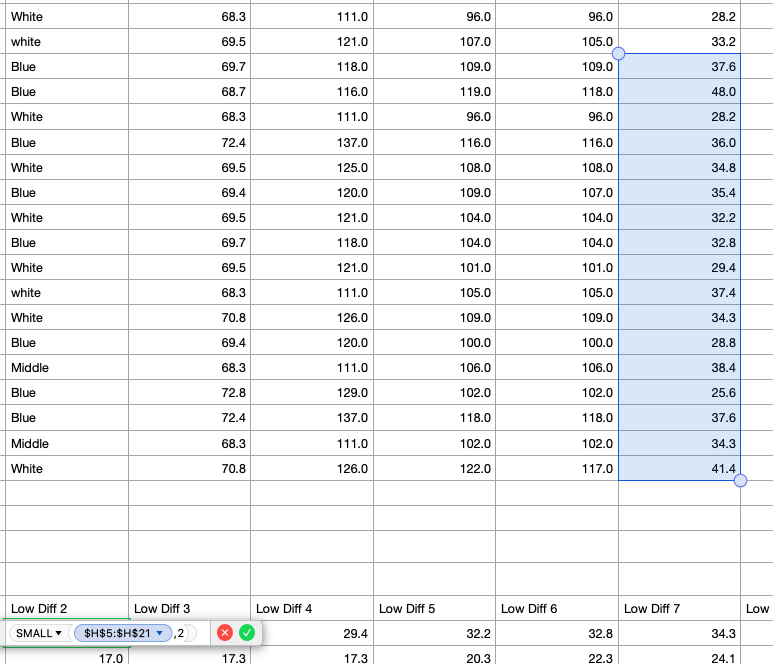This screenshot has height=664, width=773.
Task: Click the ,2 argument in the formula
Action: 179,633
